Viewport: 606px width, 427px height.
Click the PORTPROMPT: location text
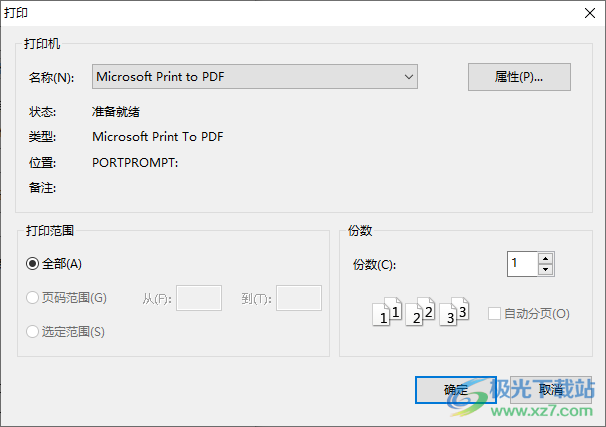[x=135, y=163]
